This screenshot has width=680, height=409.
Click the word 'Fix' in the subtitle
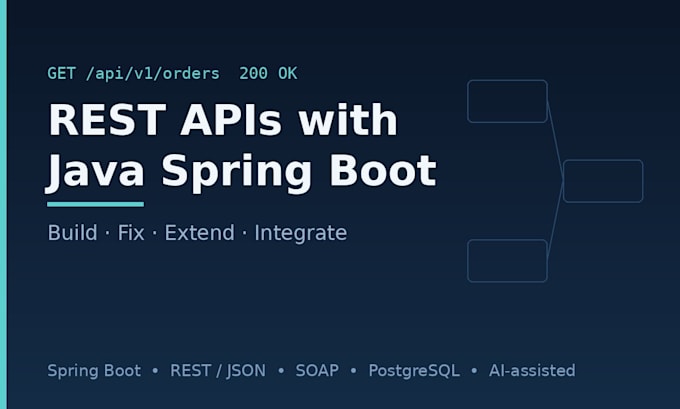[131, 233]
